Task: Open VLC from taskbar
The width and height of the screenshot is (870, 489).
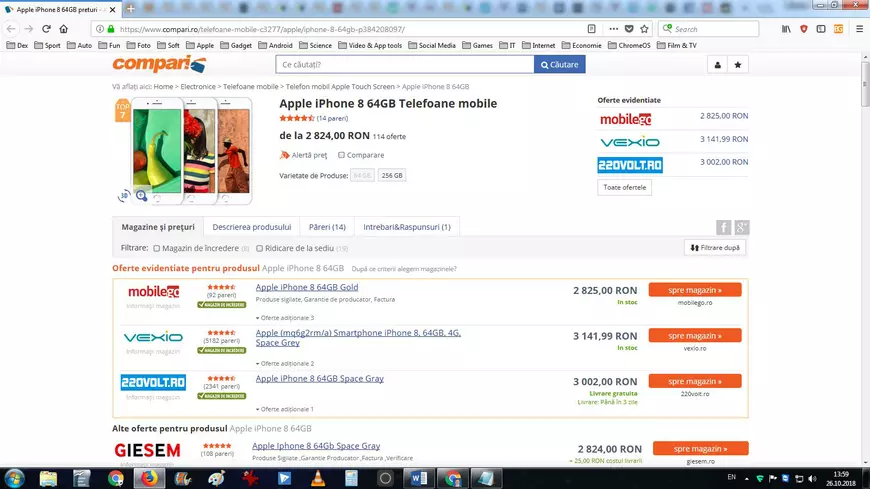Action: point(318,478)
